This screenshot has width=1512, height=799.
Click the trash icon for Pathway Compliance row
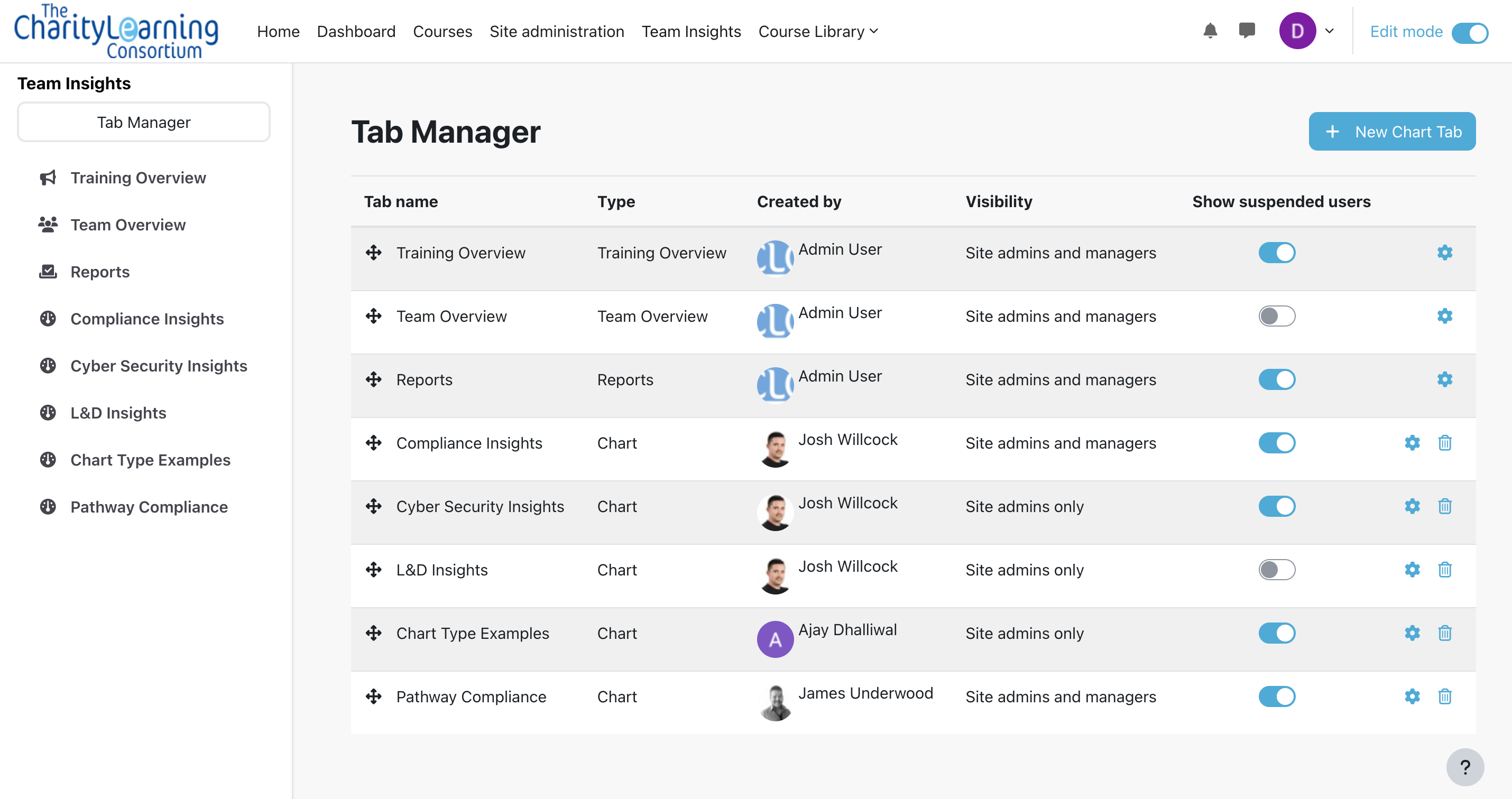click(x=1444, y=696)
